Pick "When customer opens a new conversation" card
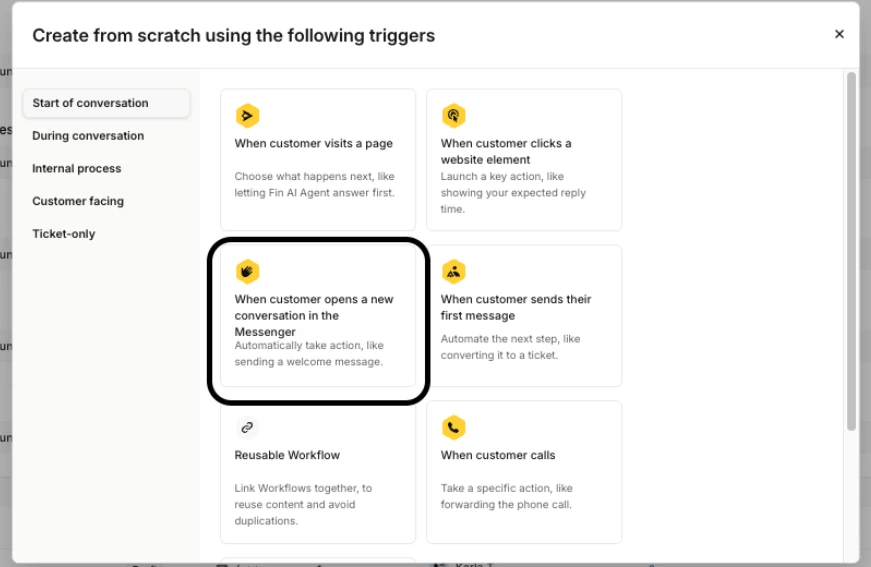871x567 pixels. 314,315
